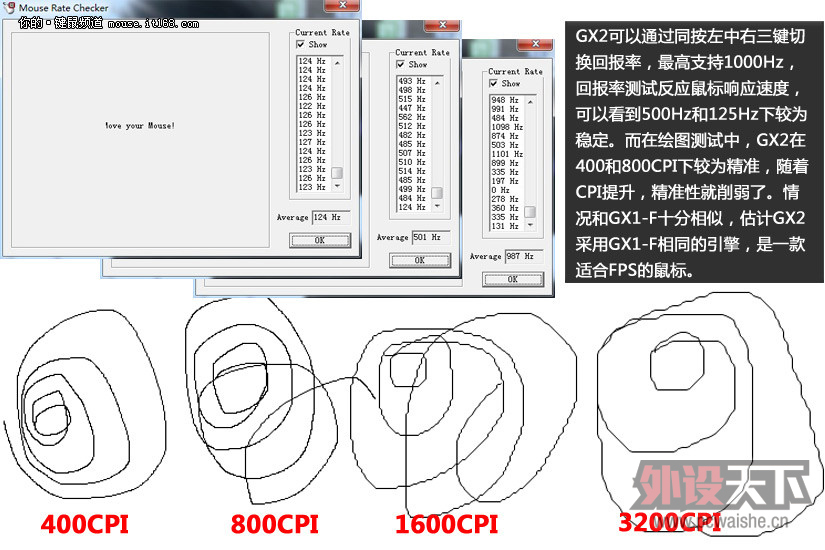Select the '0 Hz' list entry

(x=500, y=189)
